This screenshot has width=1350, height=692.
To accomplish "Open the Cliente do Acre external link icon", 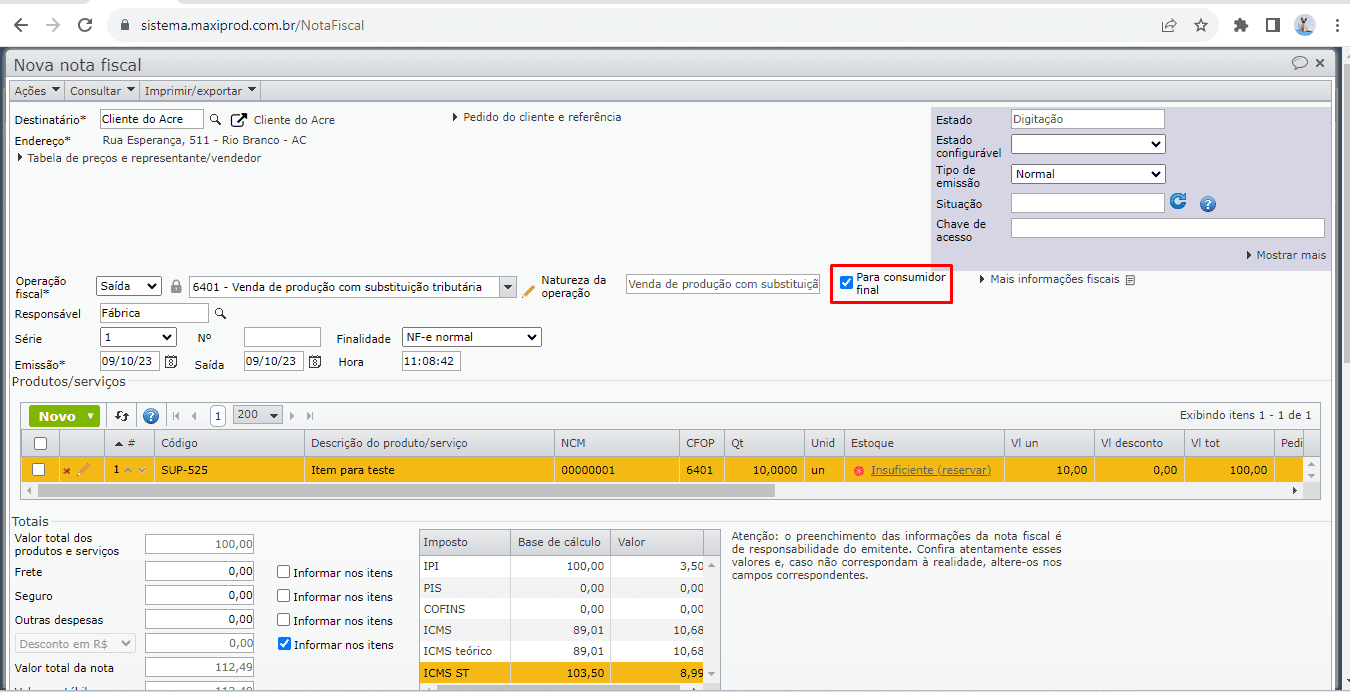I will click(x=238, y=120).
